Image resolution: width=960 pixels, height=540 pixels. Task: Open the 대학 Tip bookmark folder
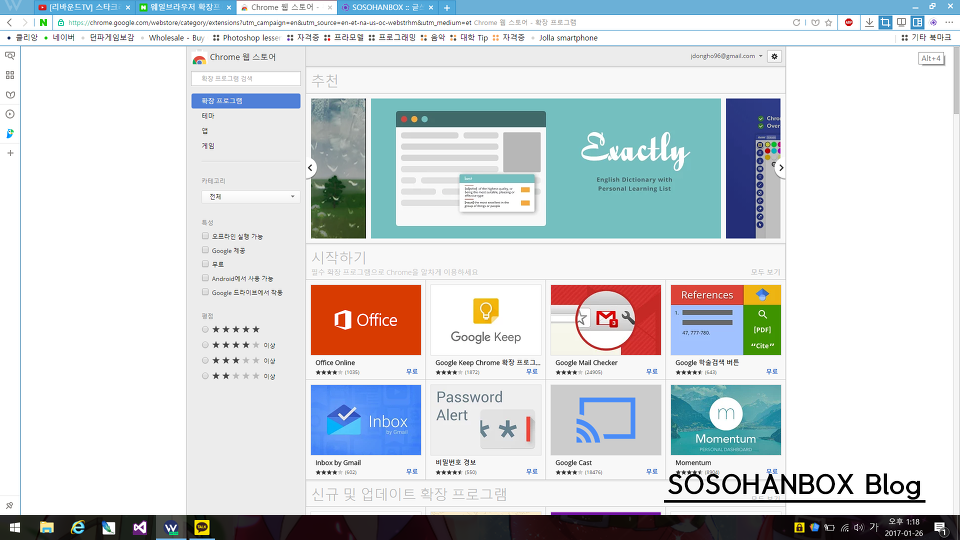468,38
